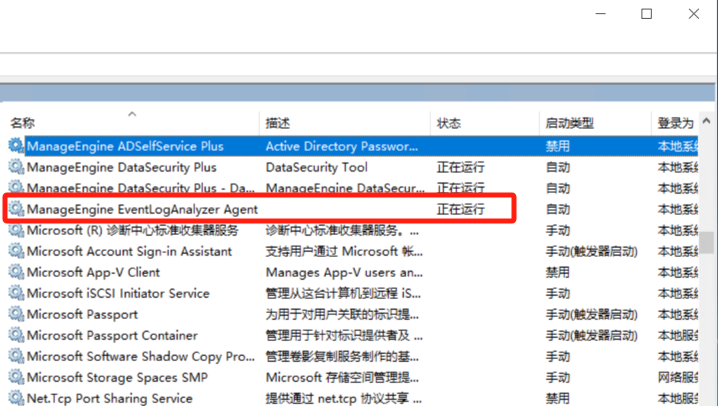Click gear icon of Microsoft Passport Container

click(16, 335)
